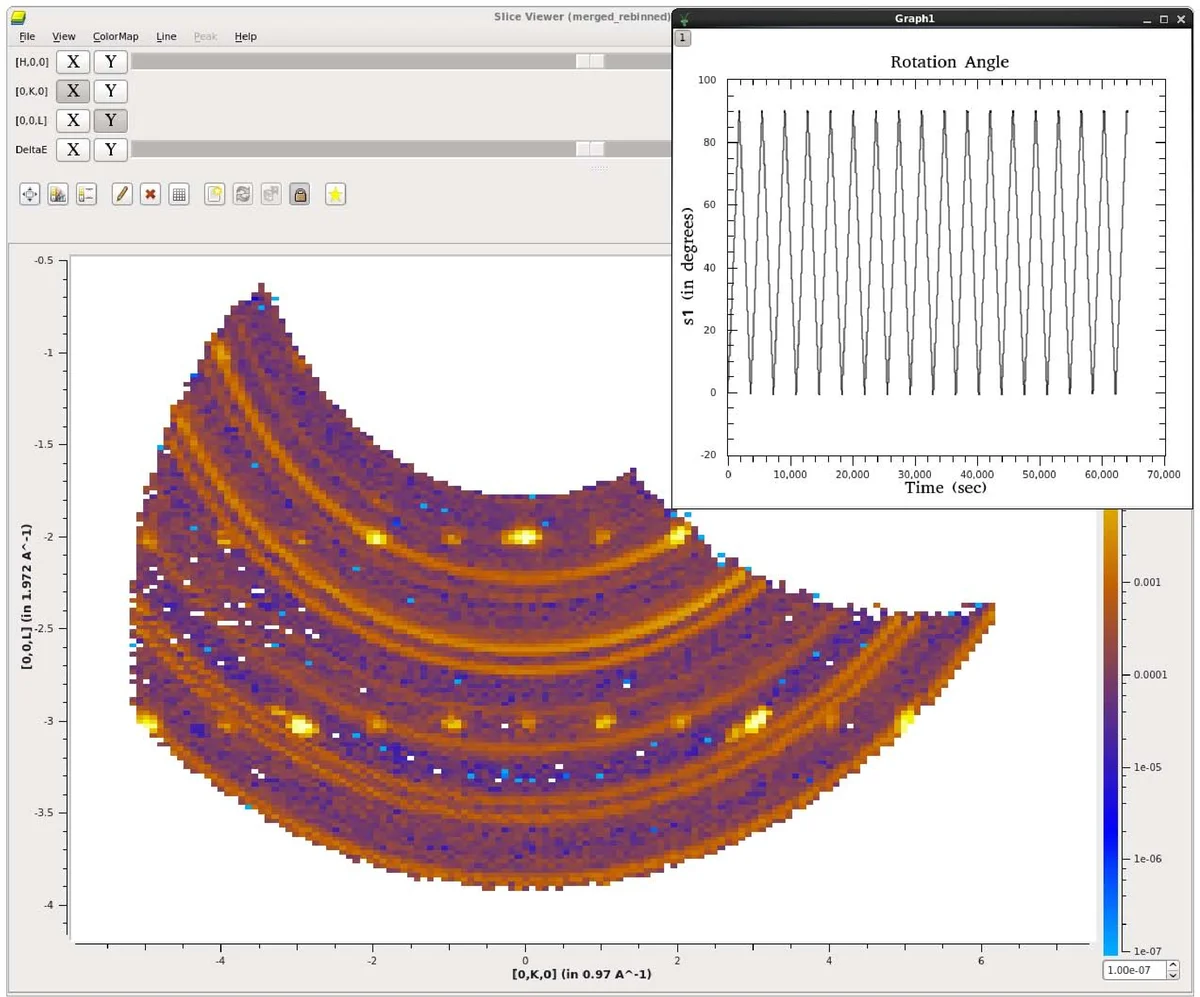This screenshot has height=997, width=1200.
Task: Set [H,0,0] as the X axis
Action: click(x=72, y=61)
